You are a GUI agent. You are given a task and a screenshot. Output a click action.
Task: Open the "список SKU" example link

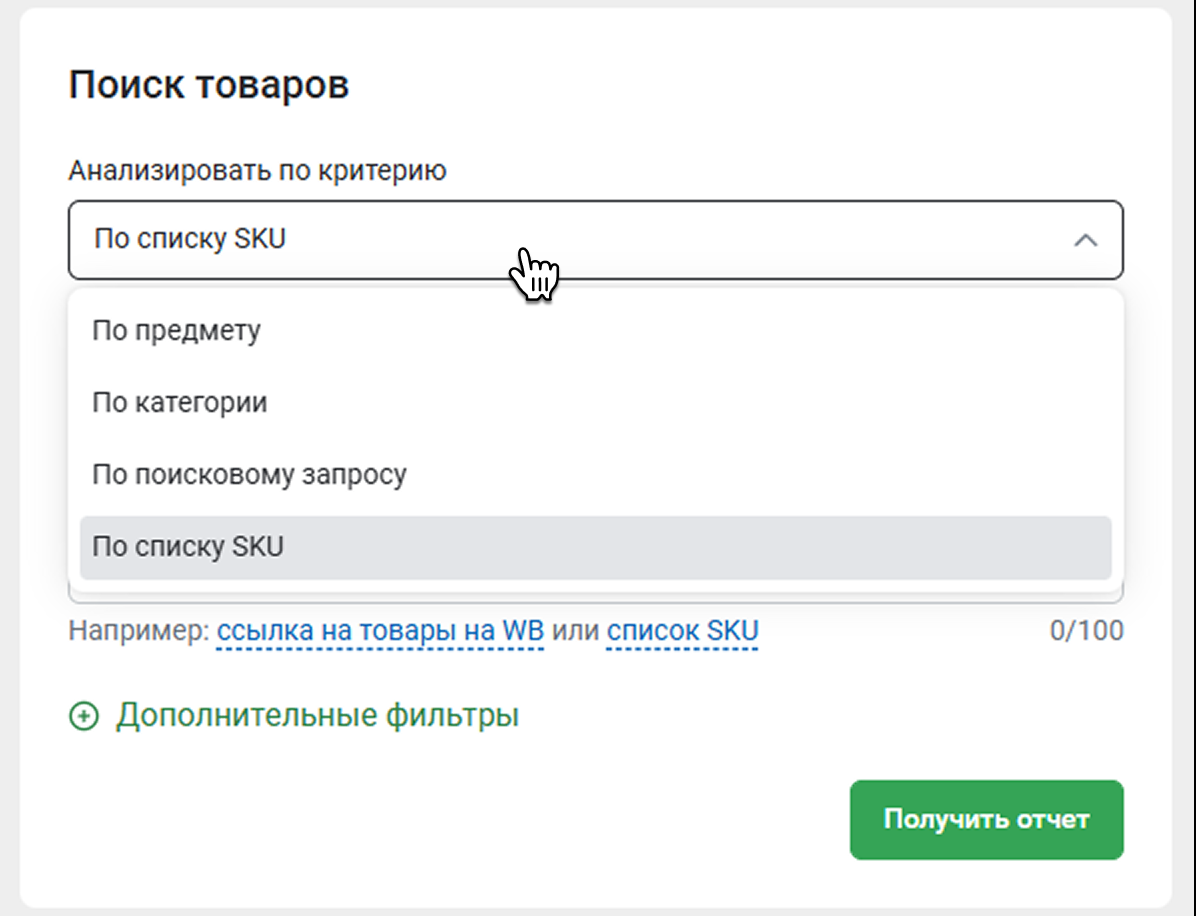[x=682, y=631]
